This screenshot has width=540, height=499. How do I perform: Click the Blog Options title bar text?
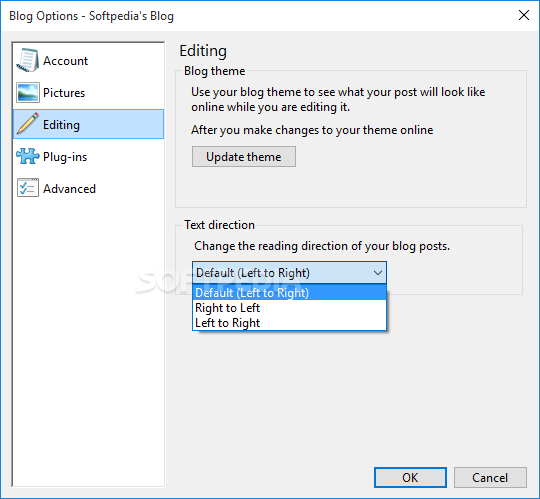click(91, 16)
